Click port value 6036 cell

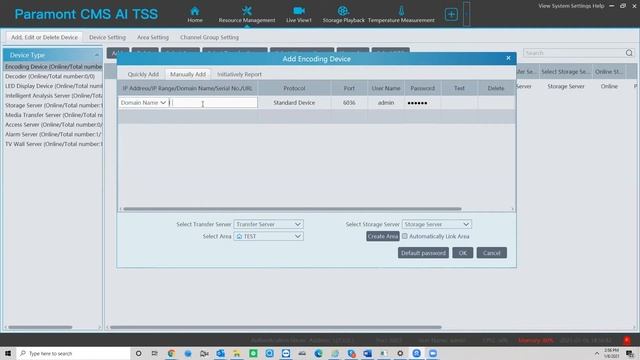349,103
